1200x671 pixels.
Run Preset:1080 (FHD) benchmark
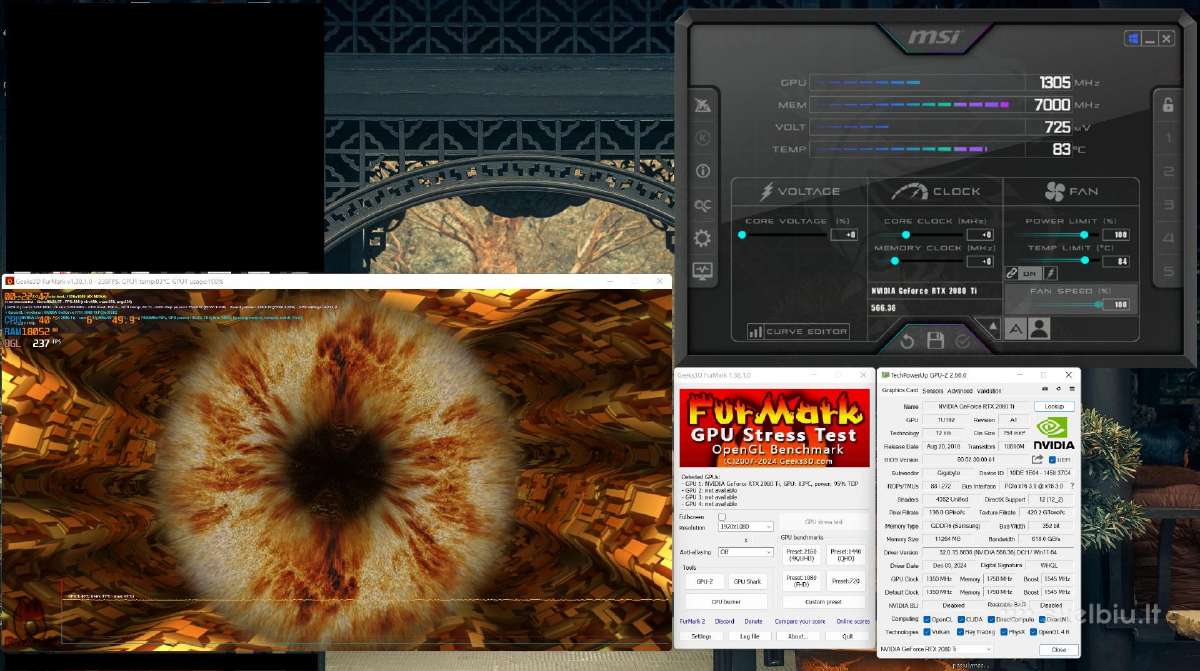[801, 581]
